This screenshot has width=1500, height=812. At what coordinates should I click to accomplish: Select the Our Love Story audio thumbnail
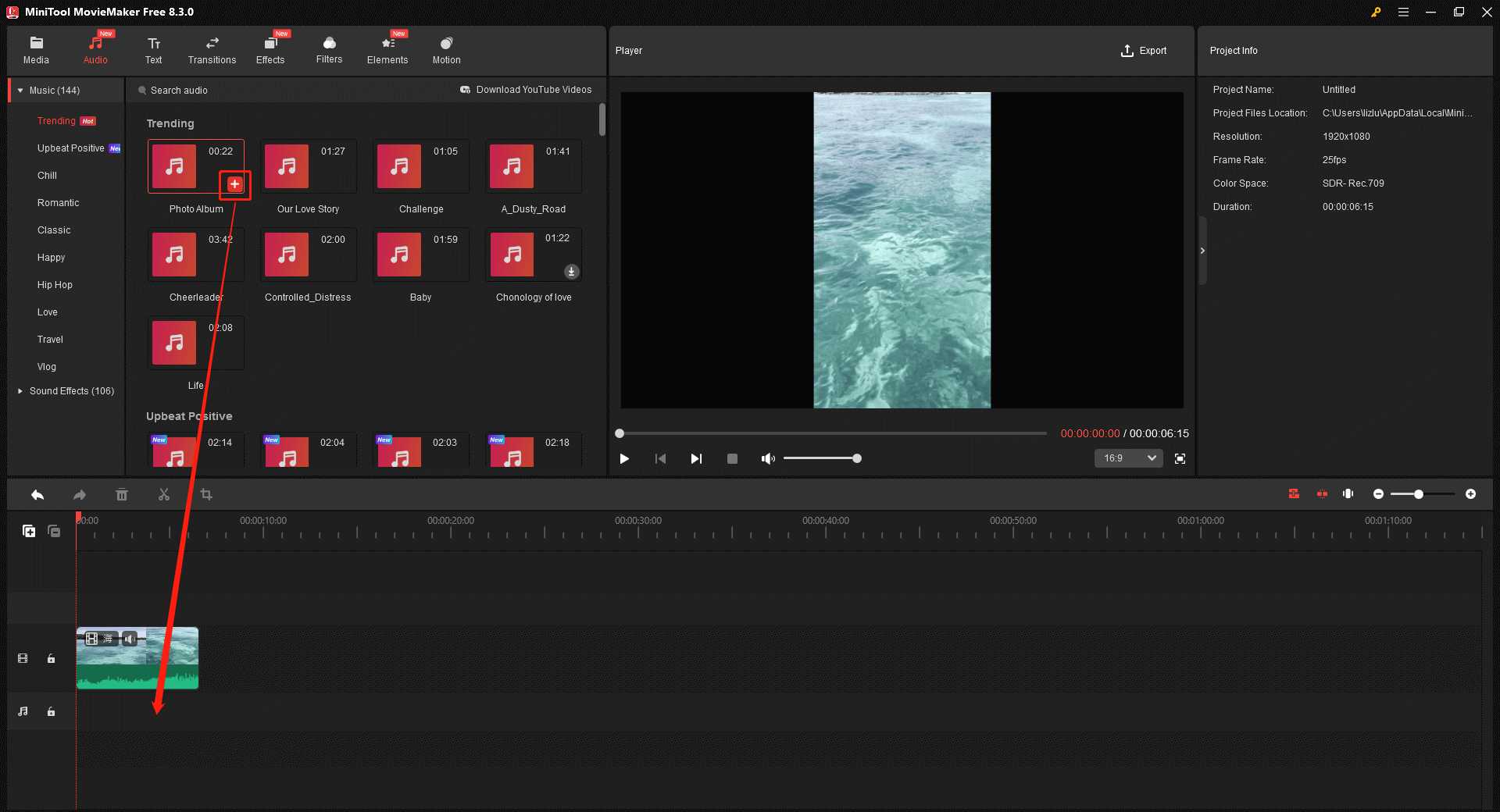tap(308, 166)
